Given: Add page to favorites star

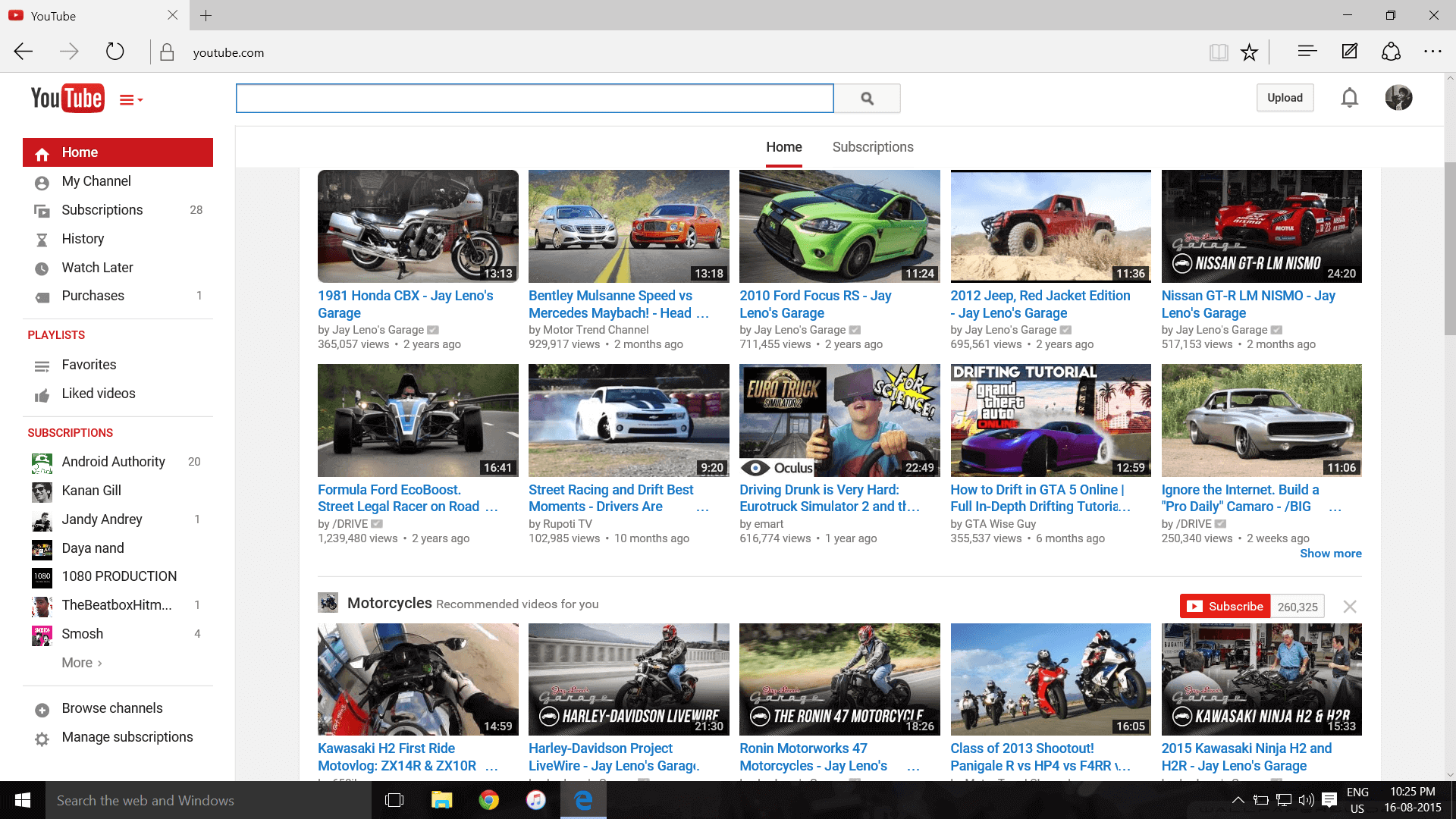Looking at the screenshot, I should [x=1249, y=52].
